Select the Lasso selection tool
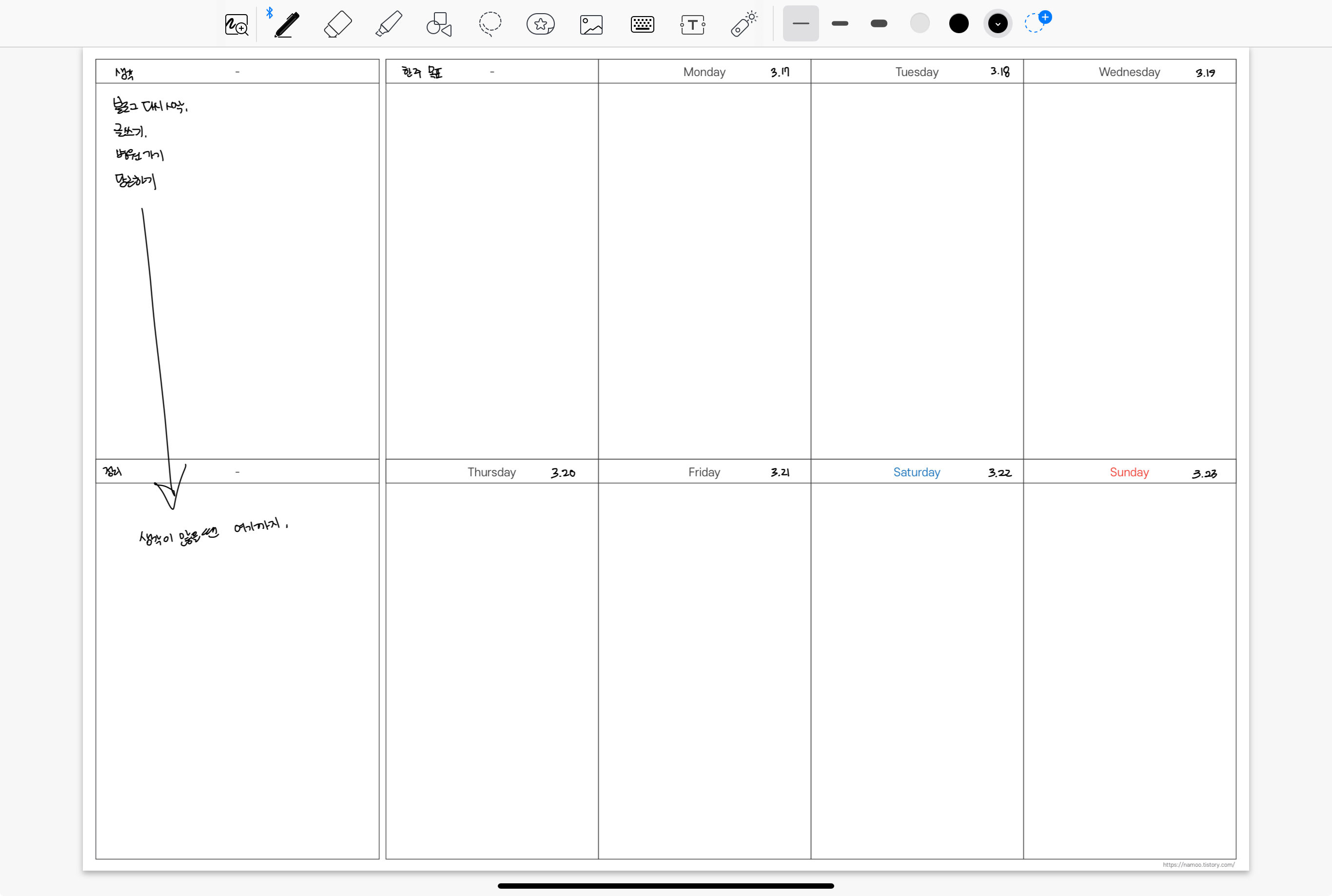This screenshot has height=896, width=1332. tap(490, 24)
